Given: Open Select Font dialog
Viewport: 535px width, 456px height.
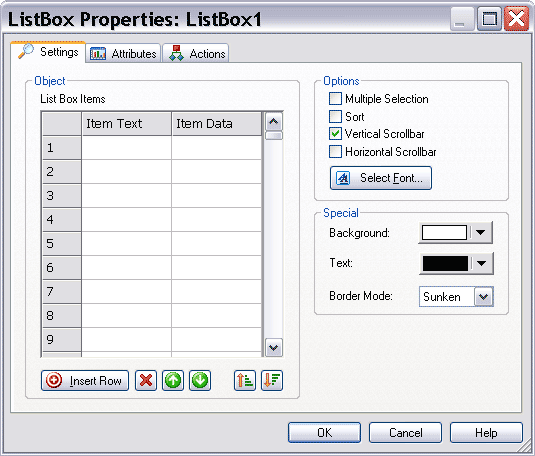Looking at the screenshot, I should pyautogui.click(x=381, y=178).
